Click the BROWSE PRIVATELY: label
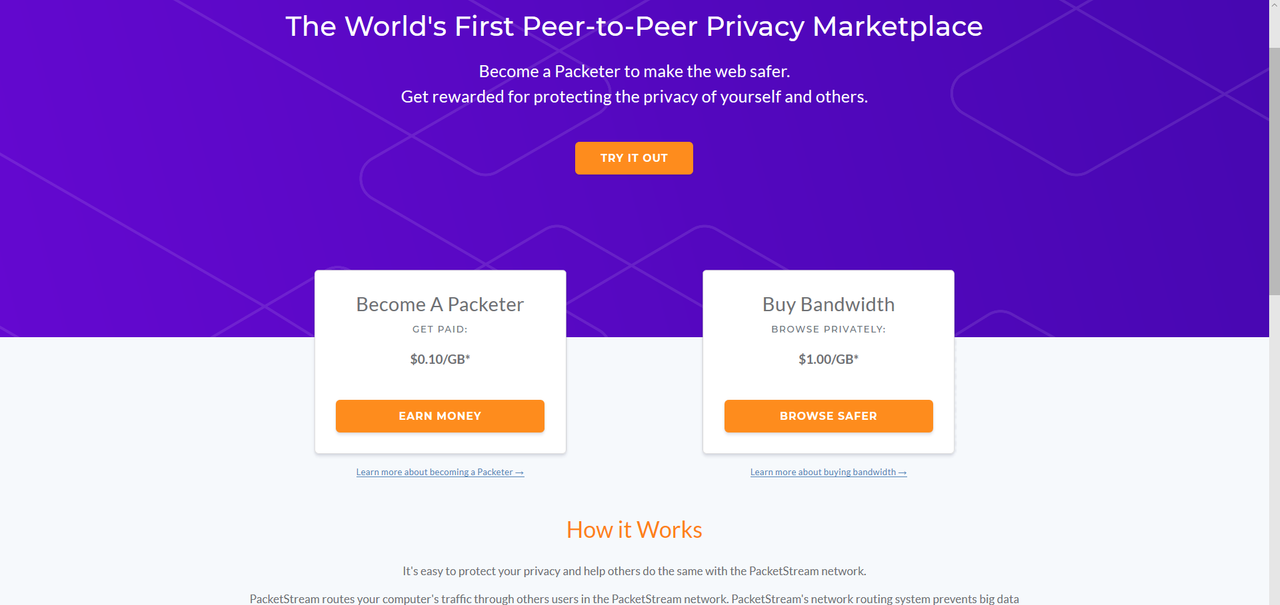This screenshot has height=605, width=1280. (x=828, y=329)
